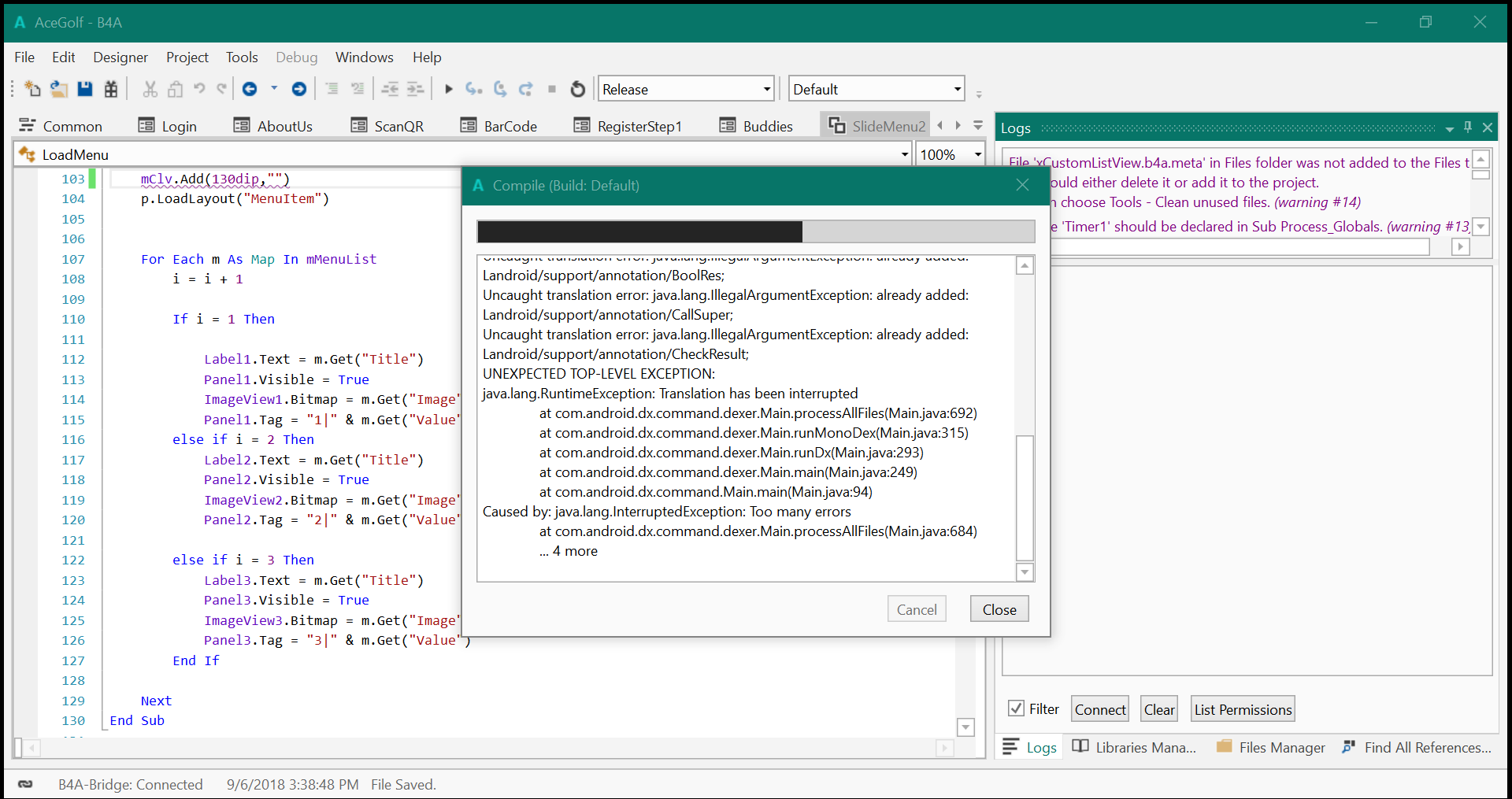Save the project with the floppy disk icon

tap(85, 89)
